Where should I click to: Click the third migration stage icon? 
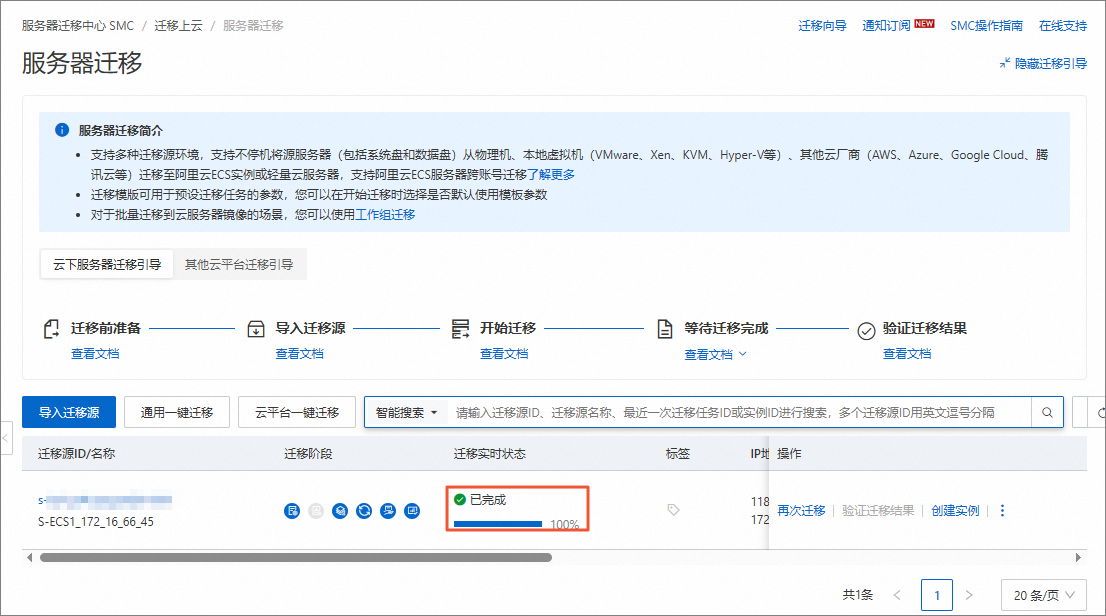(x=340, y=510)
